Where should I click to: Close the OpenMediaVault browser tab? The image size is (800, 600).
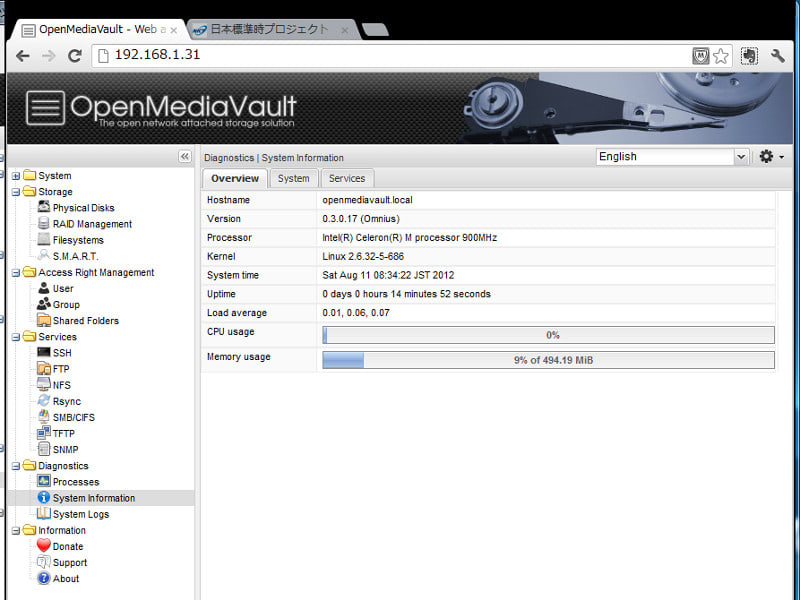click(173, 30)
